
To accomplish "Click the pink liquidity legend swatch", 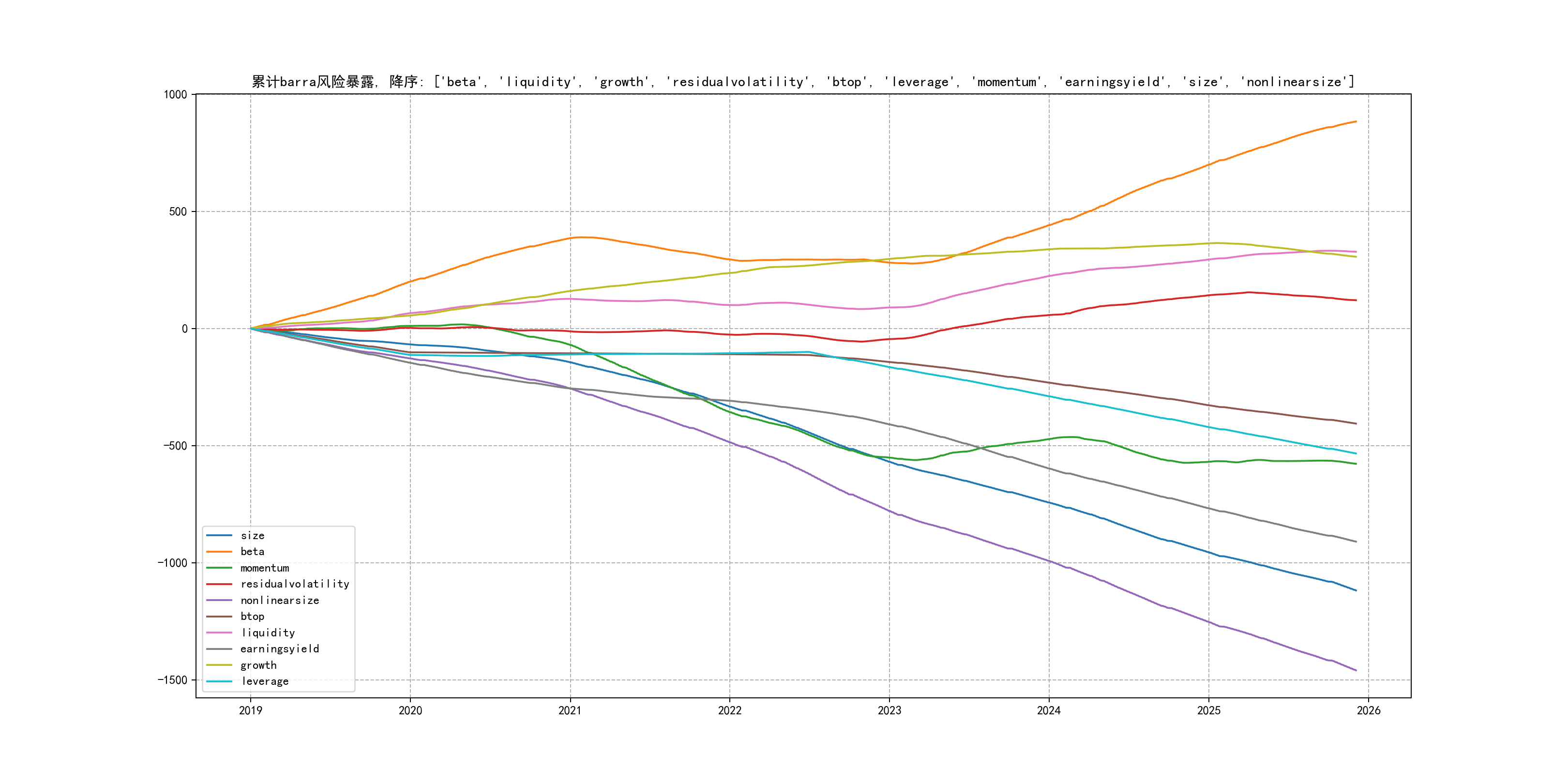I will pos(219,633).
